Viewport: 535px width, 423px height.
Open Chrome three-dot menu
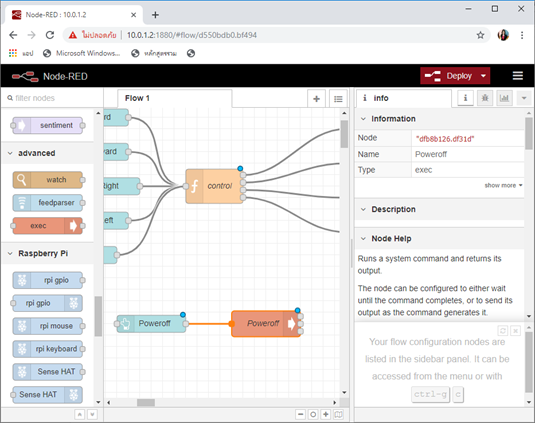click(x=522, y=35)
